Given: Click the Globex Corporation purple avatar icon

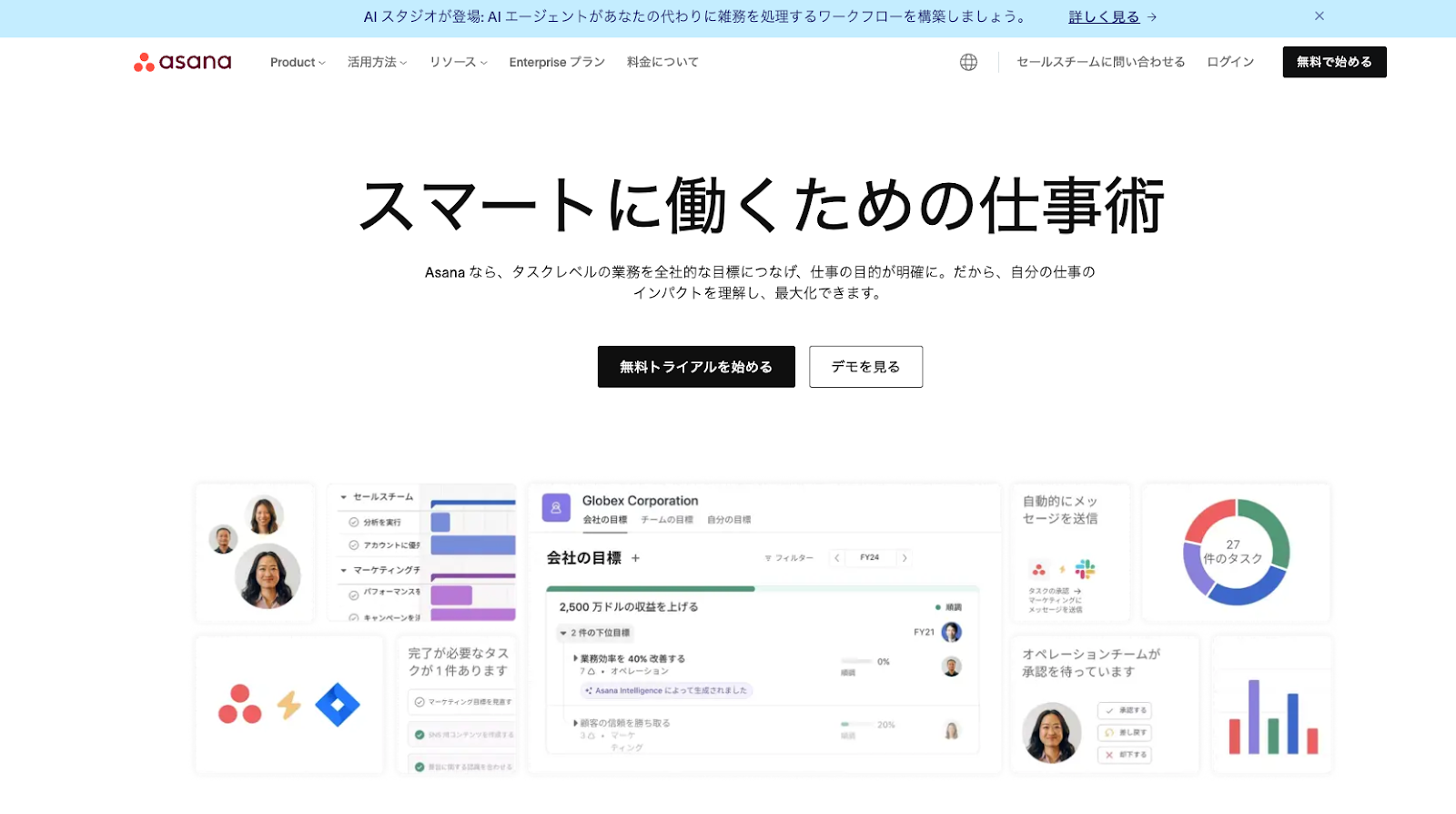Looking at the screenshot, I should click(x=556, y=508).
